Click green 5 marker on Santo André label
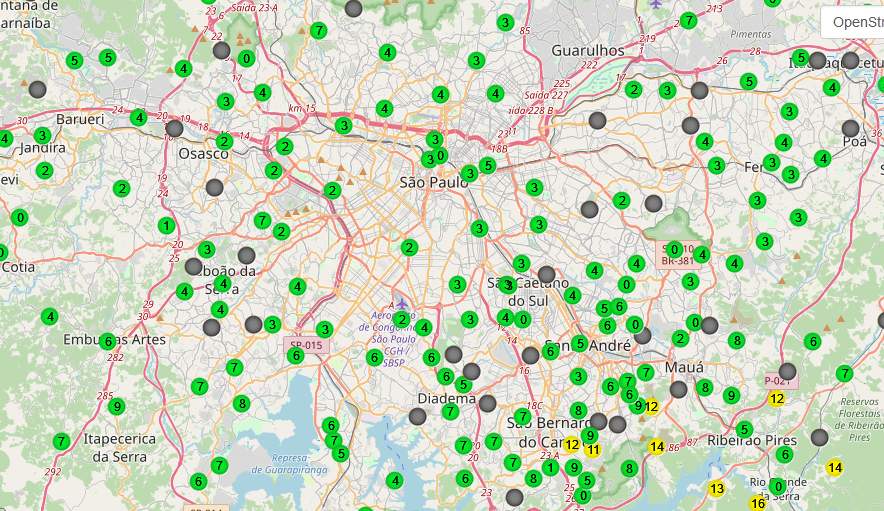Image resolution: width=884 pixels, height=511 pixels. pyautogui.click(x=580, y=343)
